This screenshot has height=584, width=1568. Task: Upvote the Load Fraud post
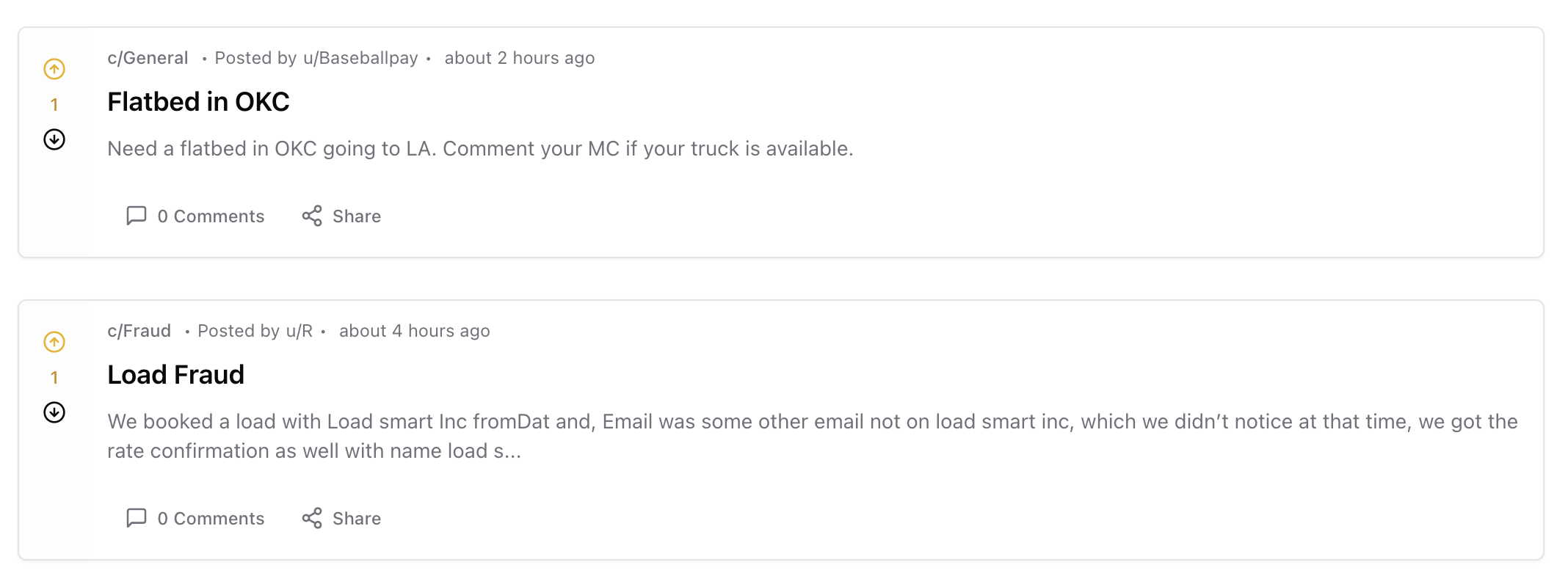pos(54,342)
